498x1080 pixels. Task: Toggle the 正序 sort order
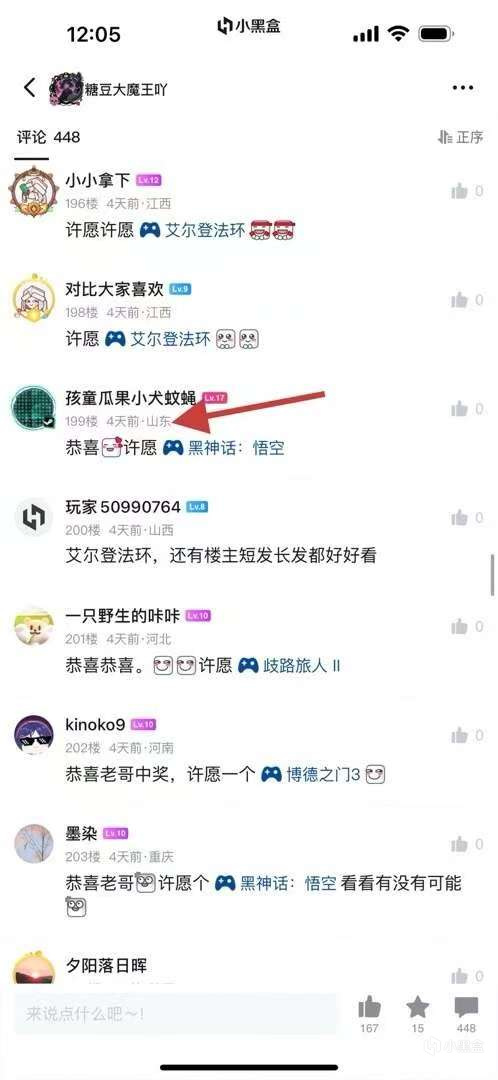click(460, 137)
